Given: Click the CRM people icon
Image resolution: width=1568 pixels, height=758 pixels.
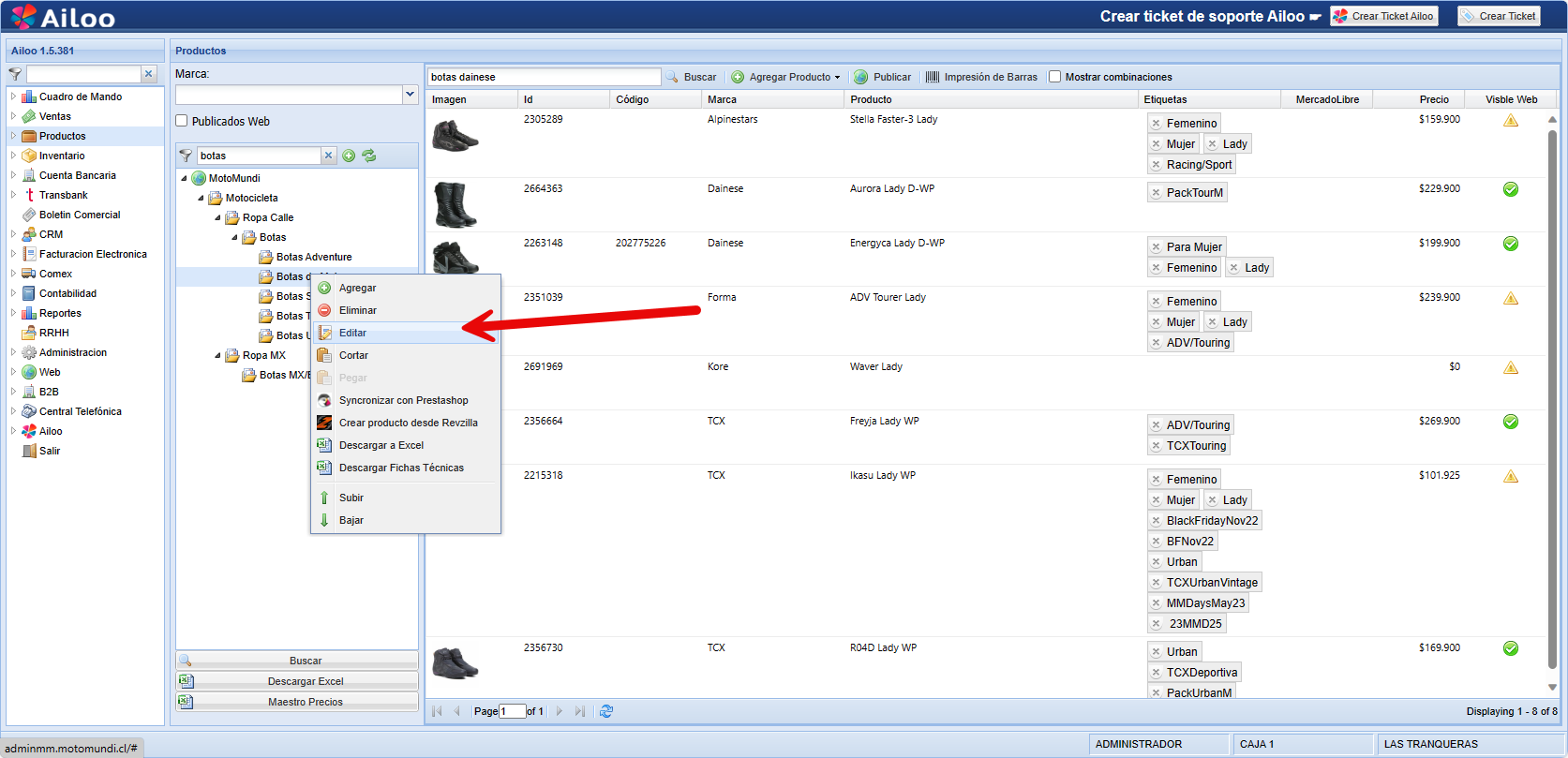Looking at the screenshot, I should tap(29, 234).
